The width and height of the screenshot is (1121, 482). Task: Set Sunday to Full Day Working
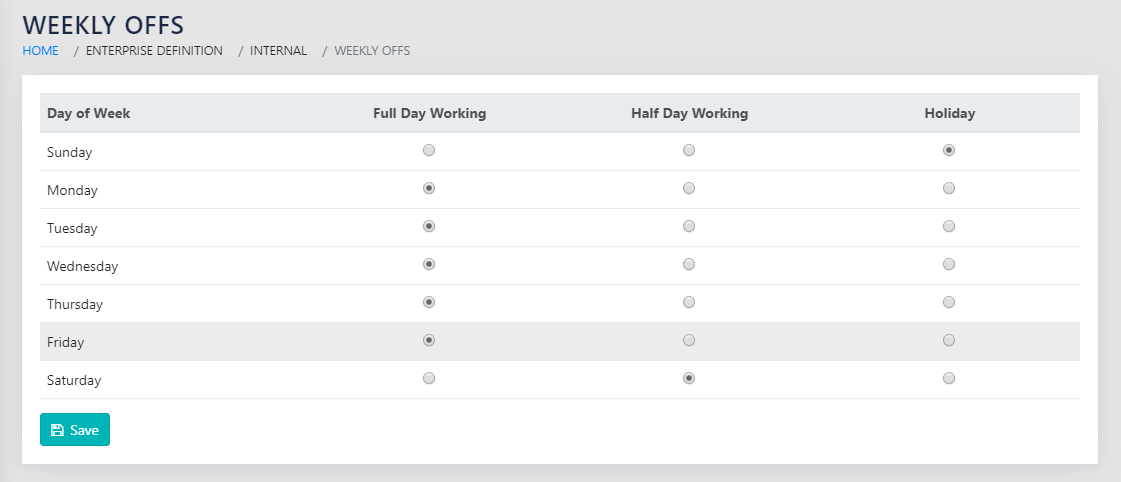tap(429, 150)
